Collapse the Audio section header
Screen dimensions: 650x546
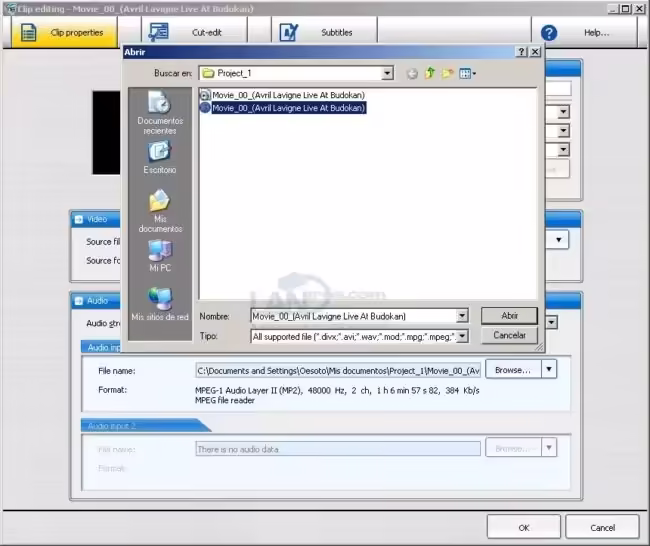coord(78,301)
